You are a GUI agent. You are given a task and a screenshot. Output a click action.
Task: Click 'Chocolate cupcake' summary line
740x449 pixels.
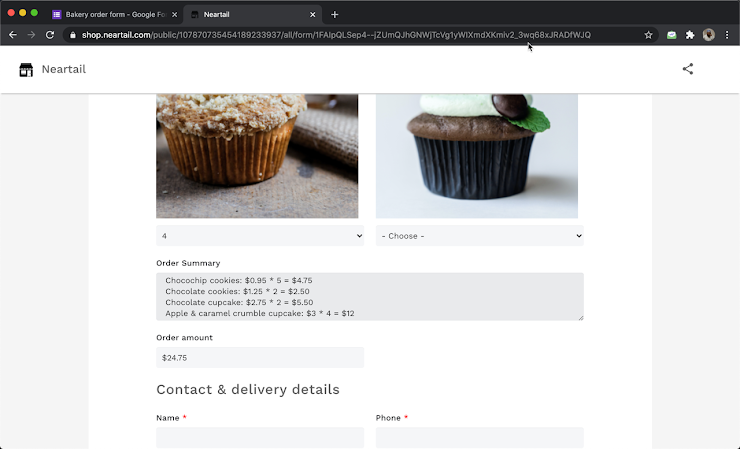(239, 302)
